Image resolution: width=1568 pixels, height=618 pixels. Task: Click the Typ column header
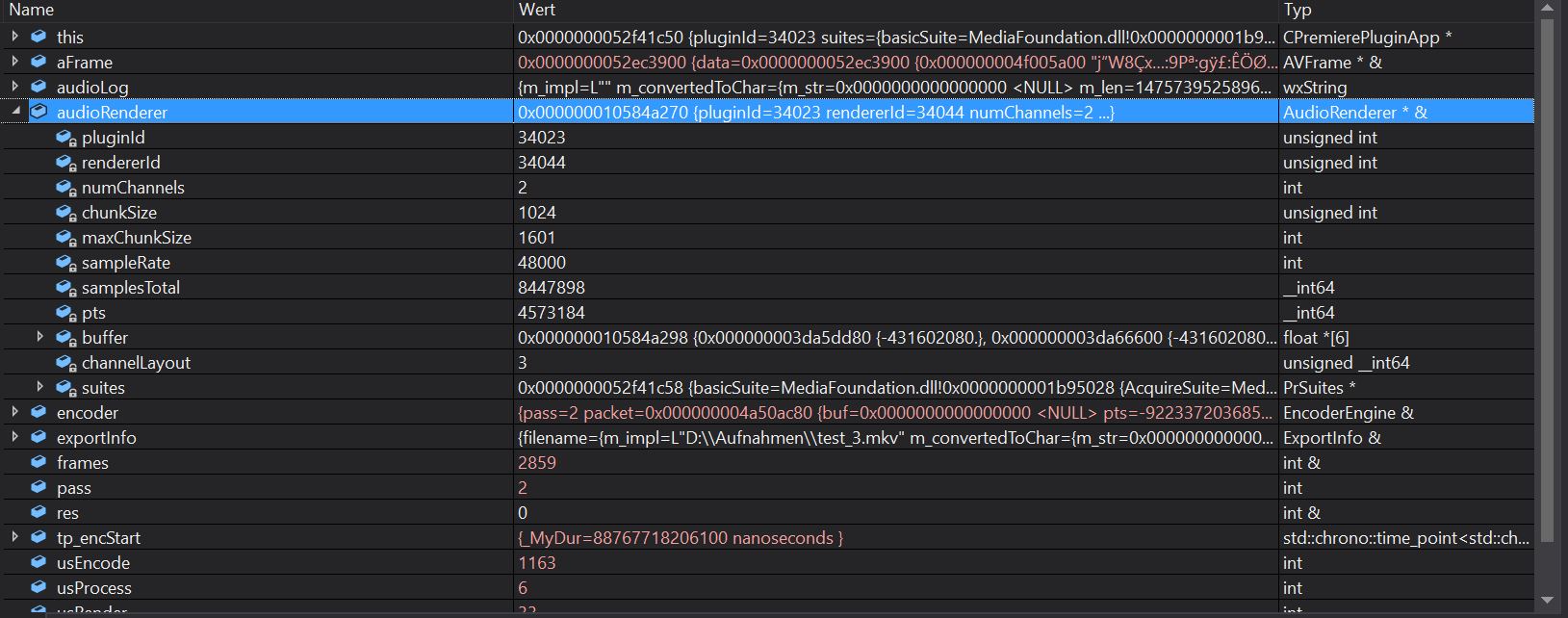(1297, 10)
